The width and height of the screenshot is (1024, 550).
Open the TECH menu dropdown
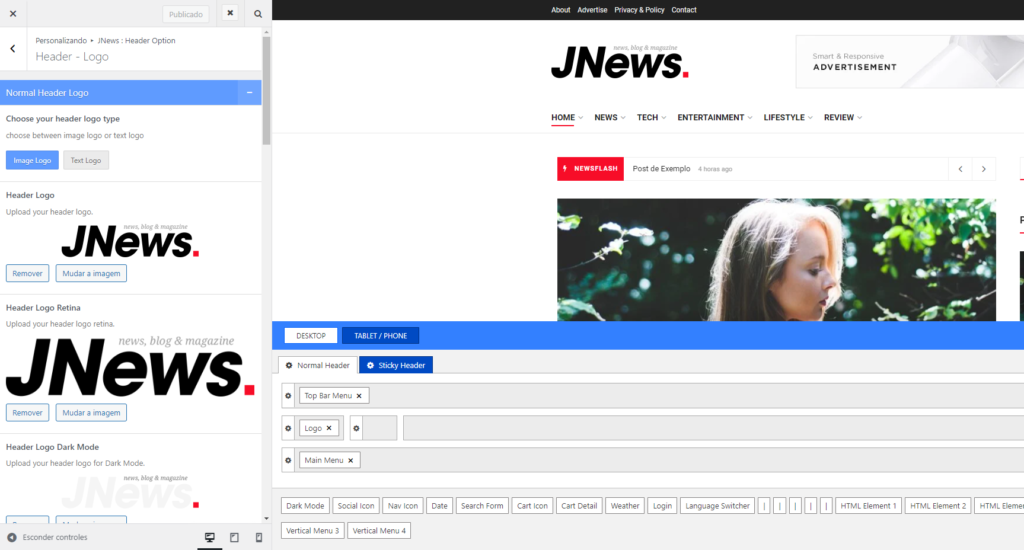tap(651, 118)
